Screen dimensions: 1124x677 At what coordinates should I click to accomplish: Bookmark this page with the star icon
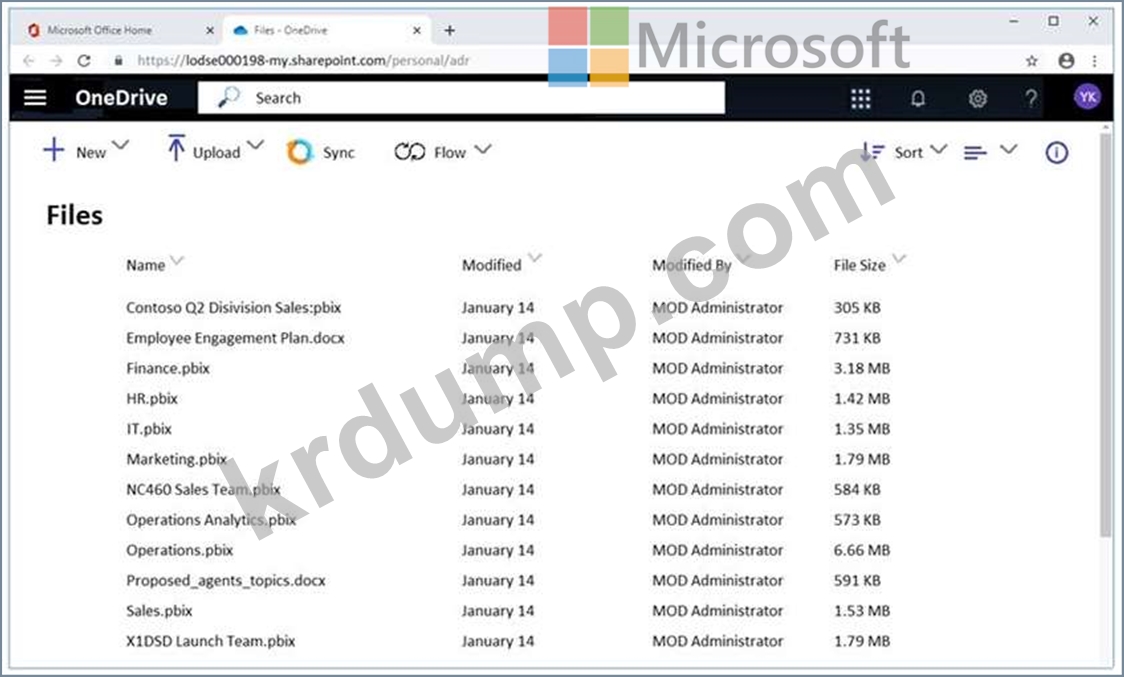click(1032, 61)
